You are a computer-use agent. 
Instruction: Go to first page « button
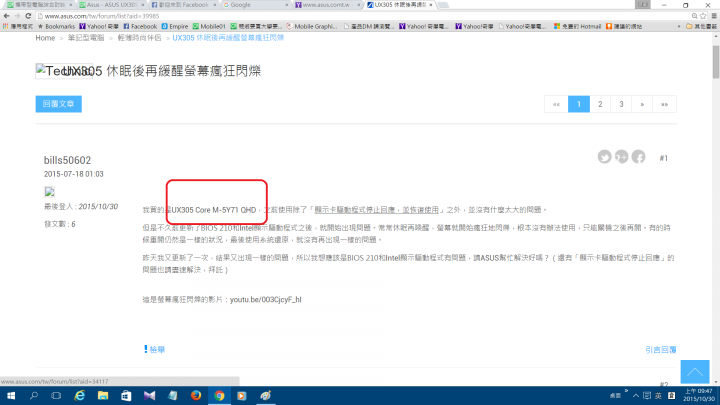point(556,104)
